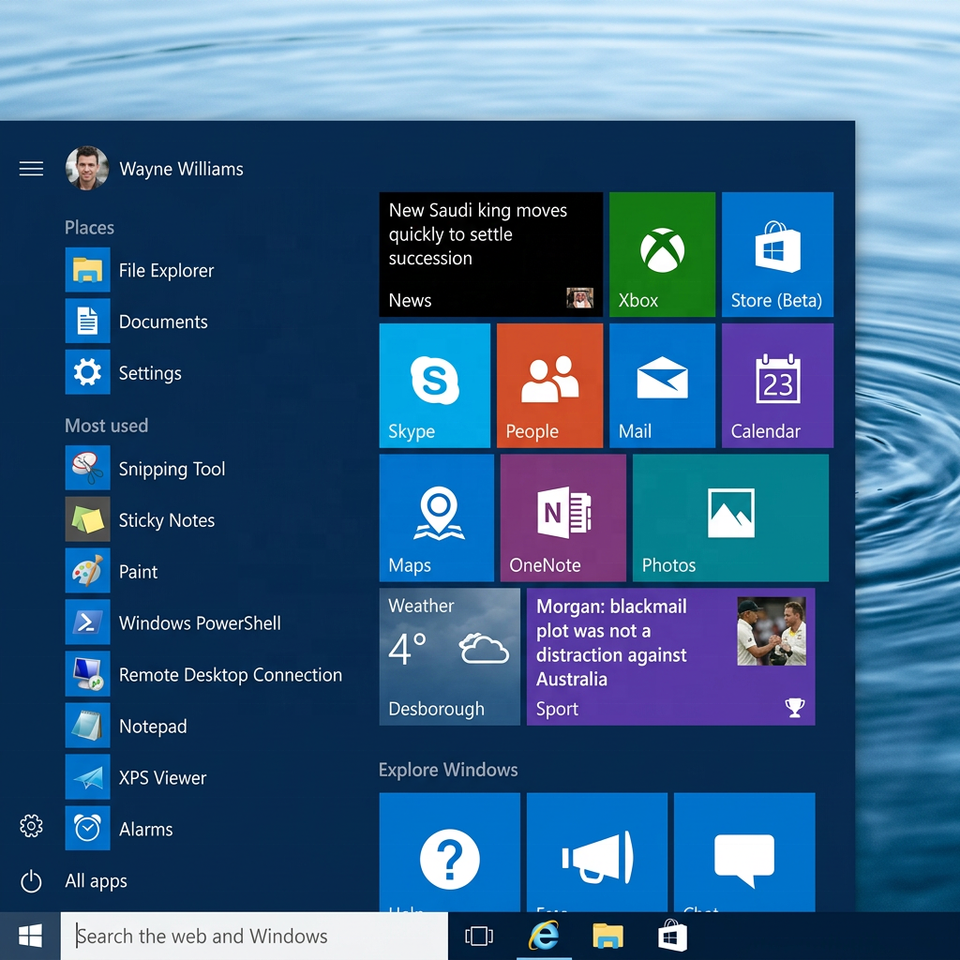
Task: Open the Skype tile
Action: tap(435, 385)
